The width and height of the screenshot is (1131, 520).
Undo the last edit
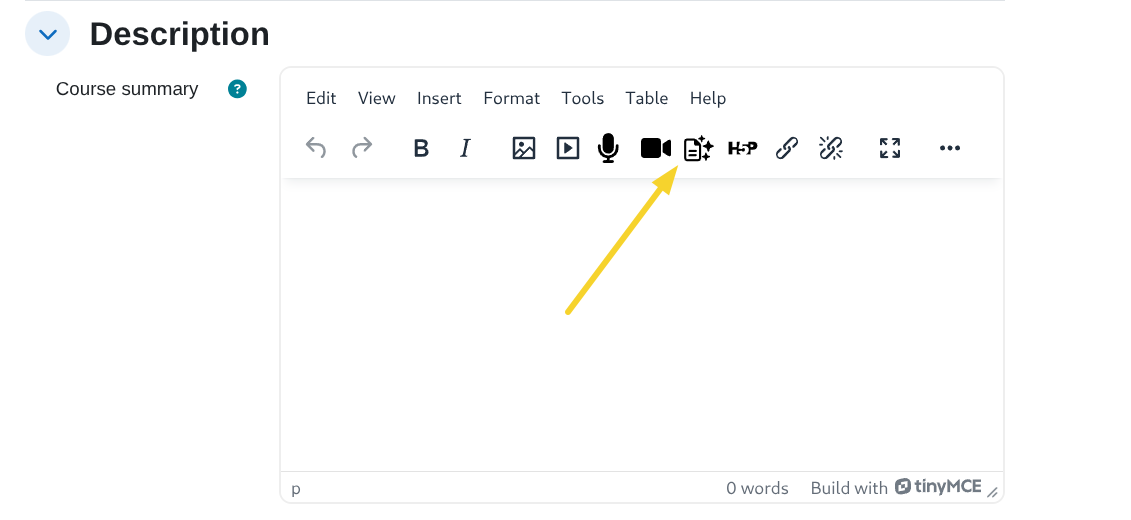[316, 148]
